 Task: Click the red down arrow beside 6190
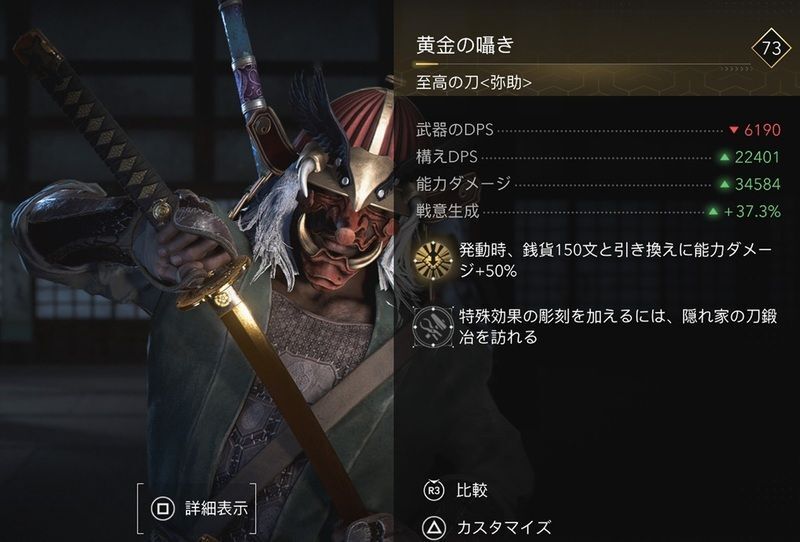coord(734,130)
